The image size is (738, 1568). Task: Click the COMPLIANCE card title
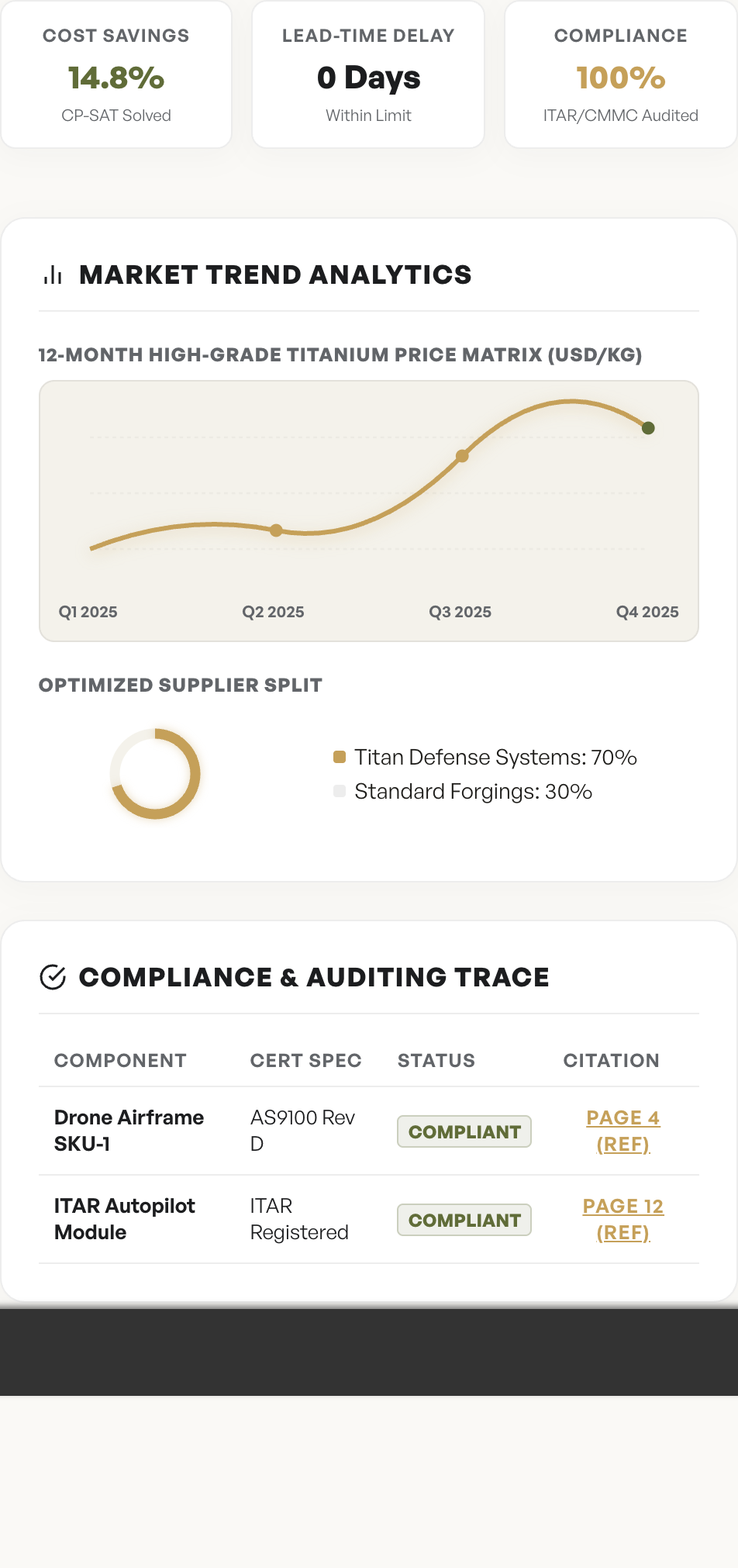621,36
